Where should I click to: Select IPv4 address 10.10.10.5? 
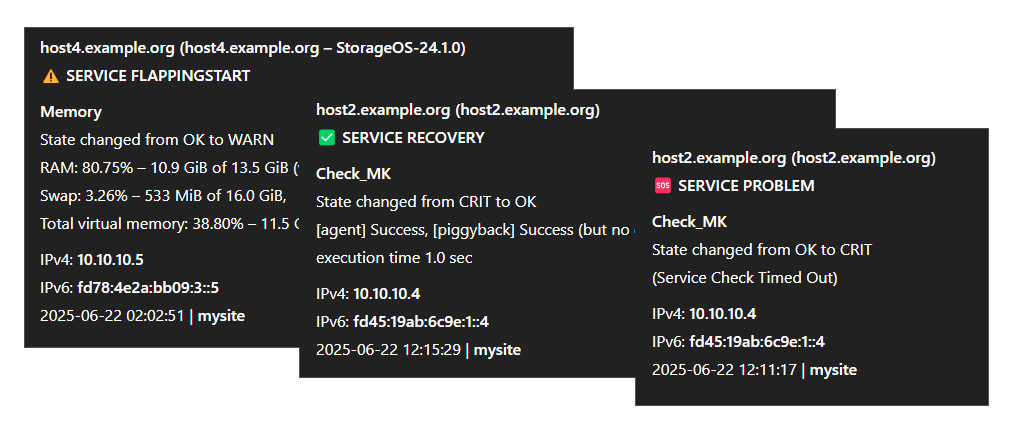coord(111,260)
